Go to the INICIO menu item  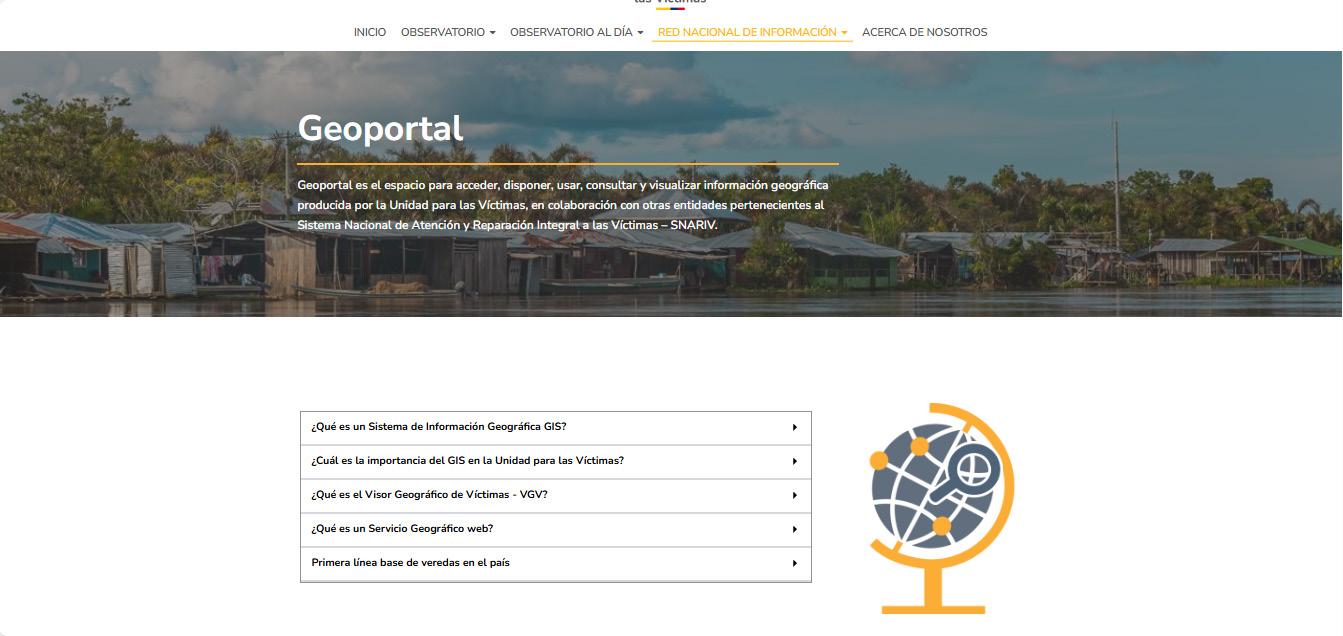coord(369,32)
